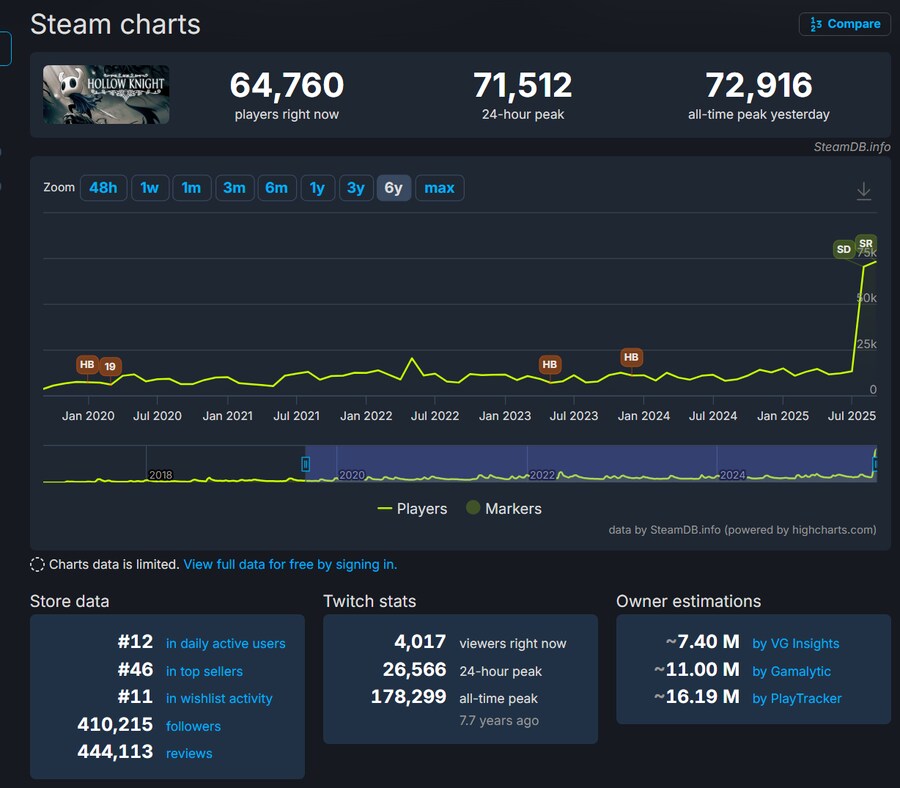Click the ~7.40 M owner estimate

(x=703, y=642)
